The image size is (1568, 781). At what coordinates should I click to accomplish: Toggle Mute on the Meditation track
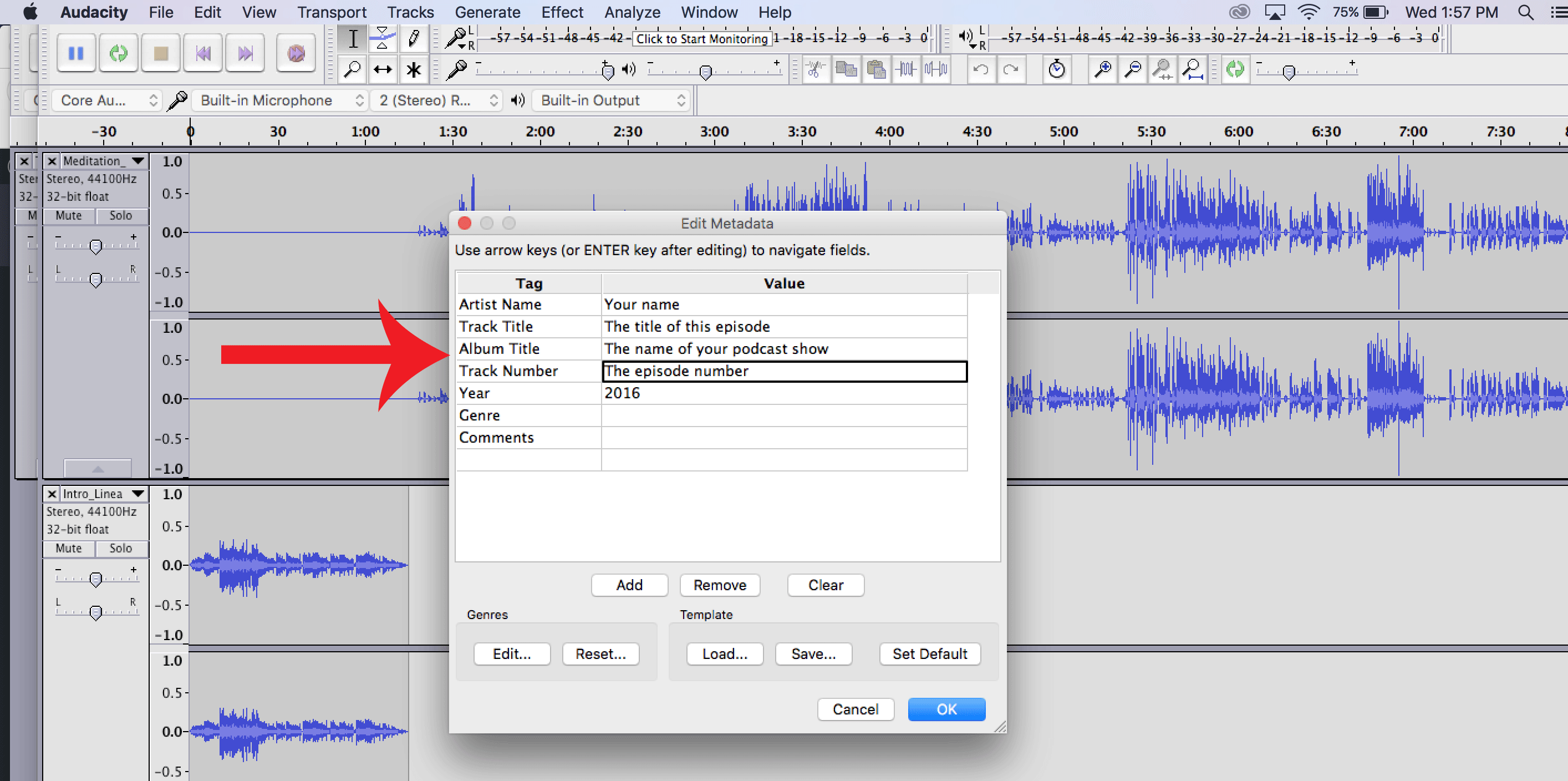69,215
